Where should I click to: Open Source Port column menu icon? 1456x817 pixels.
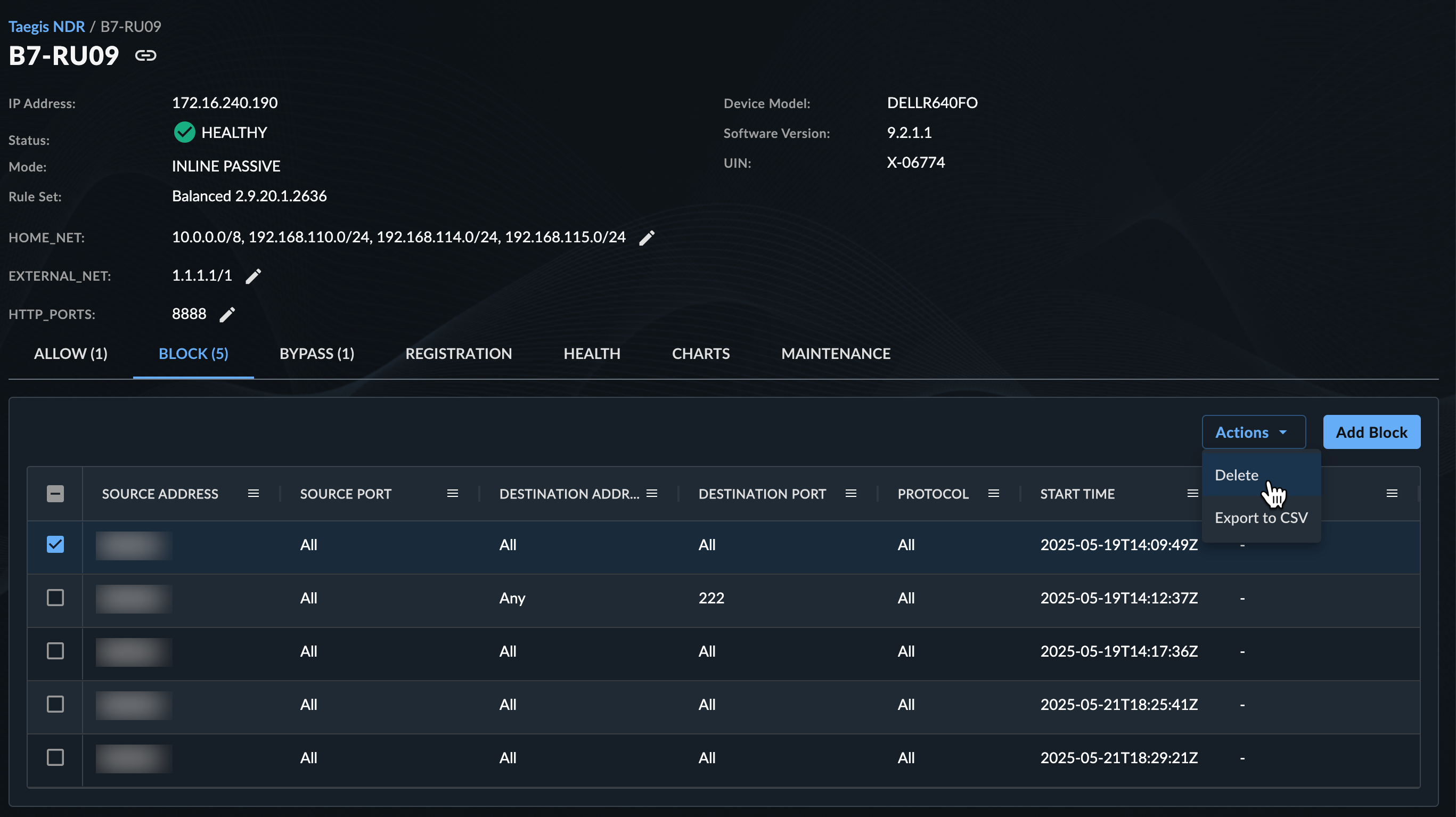452,494
